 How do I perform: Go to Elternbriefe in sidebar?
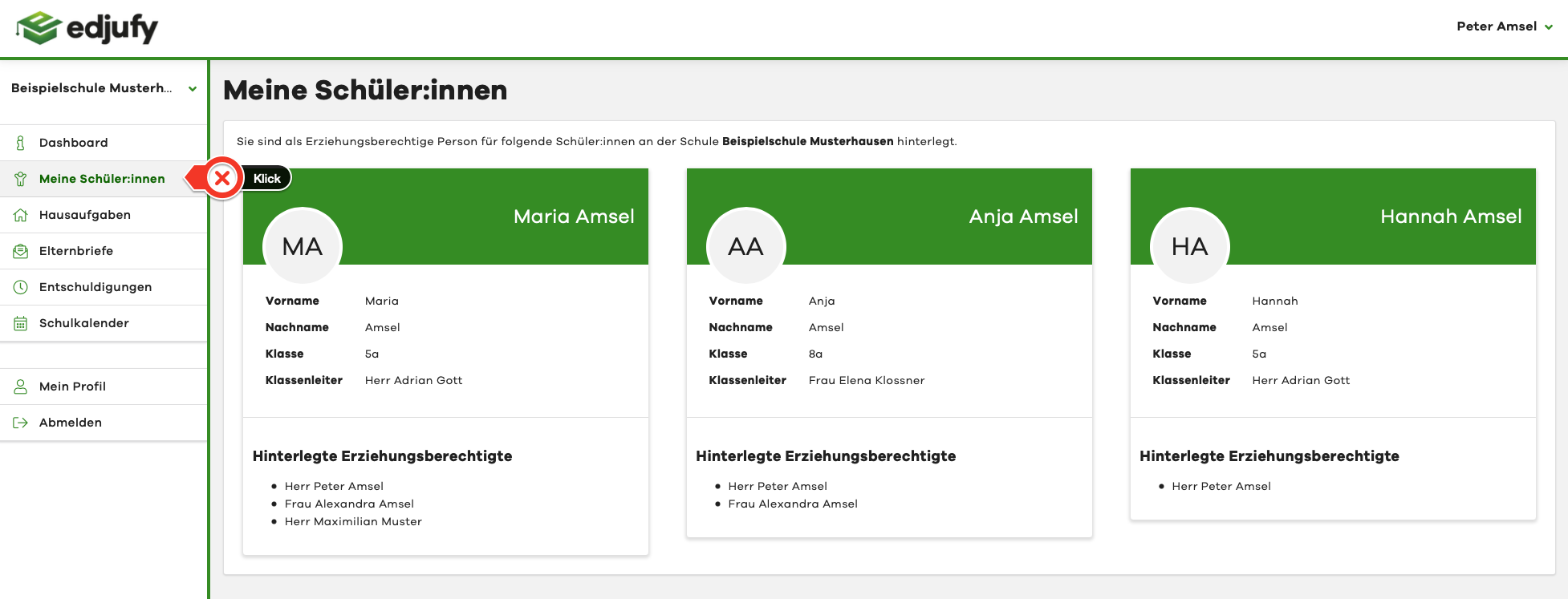tap(76, 251)
